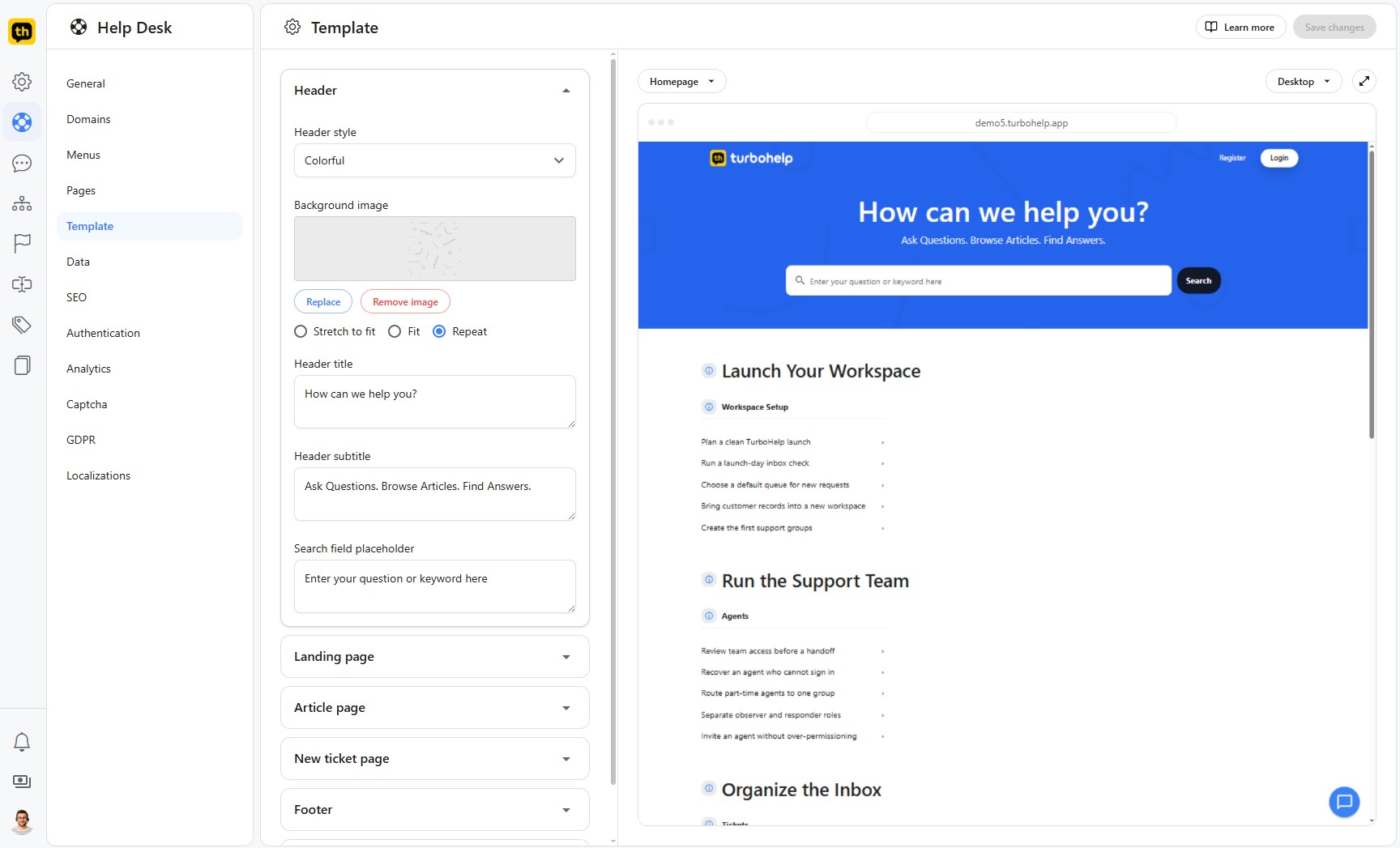Expand the Footer section
The height and width of the screenshot is (848, 1400).
pos(435,809)
